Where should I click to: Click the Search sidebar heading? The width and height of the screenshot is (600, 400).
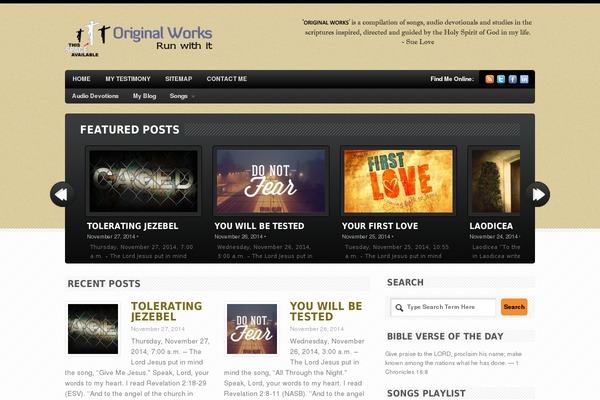pyautogui.click(x=405, y=282)
